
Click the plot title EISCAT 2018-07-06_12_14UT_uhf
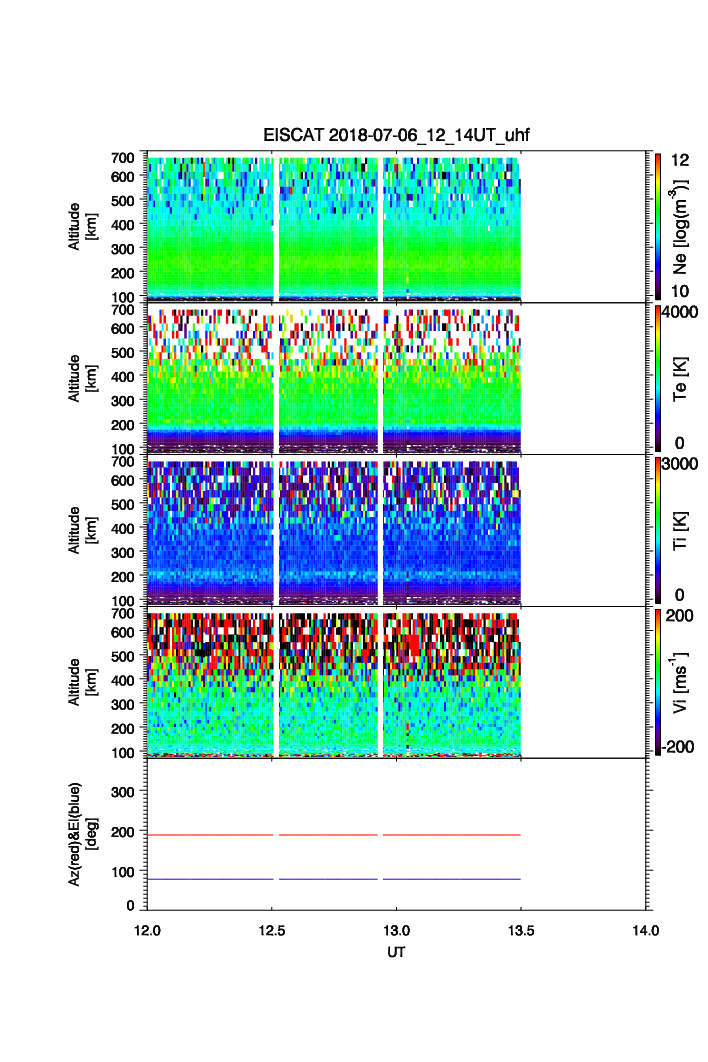pyautogui.click(x=397, y=135)
